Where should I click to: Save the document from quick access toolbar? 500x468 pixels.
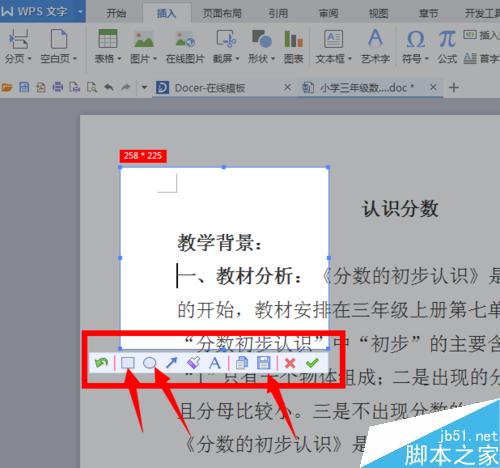pos(24,87)
